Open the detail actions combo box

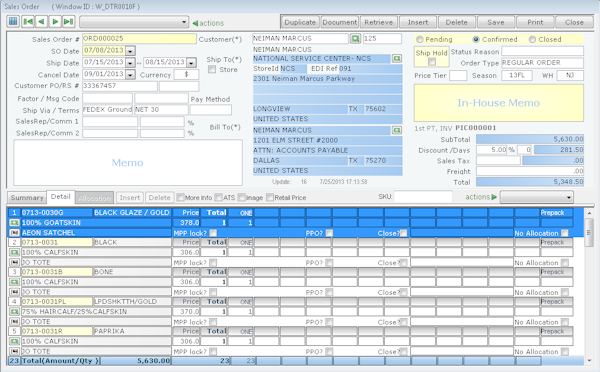pos(537,197)
